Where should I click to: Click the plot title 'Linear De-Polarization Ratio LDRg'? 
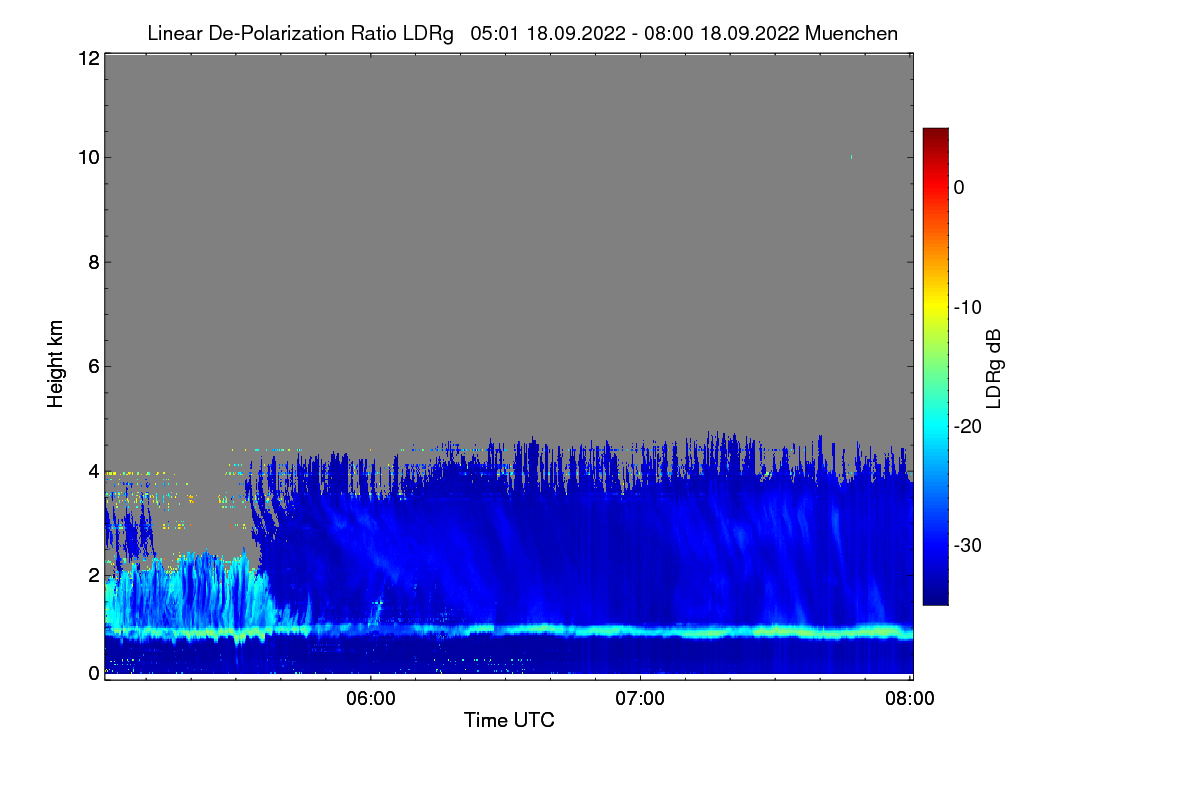tap(300, 33)
